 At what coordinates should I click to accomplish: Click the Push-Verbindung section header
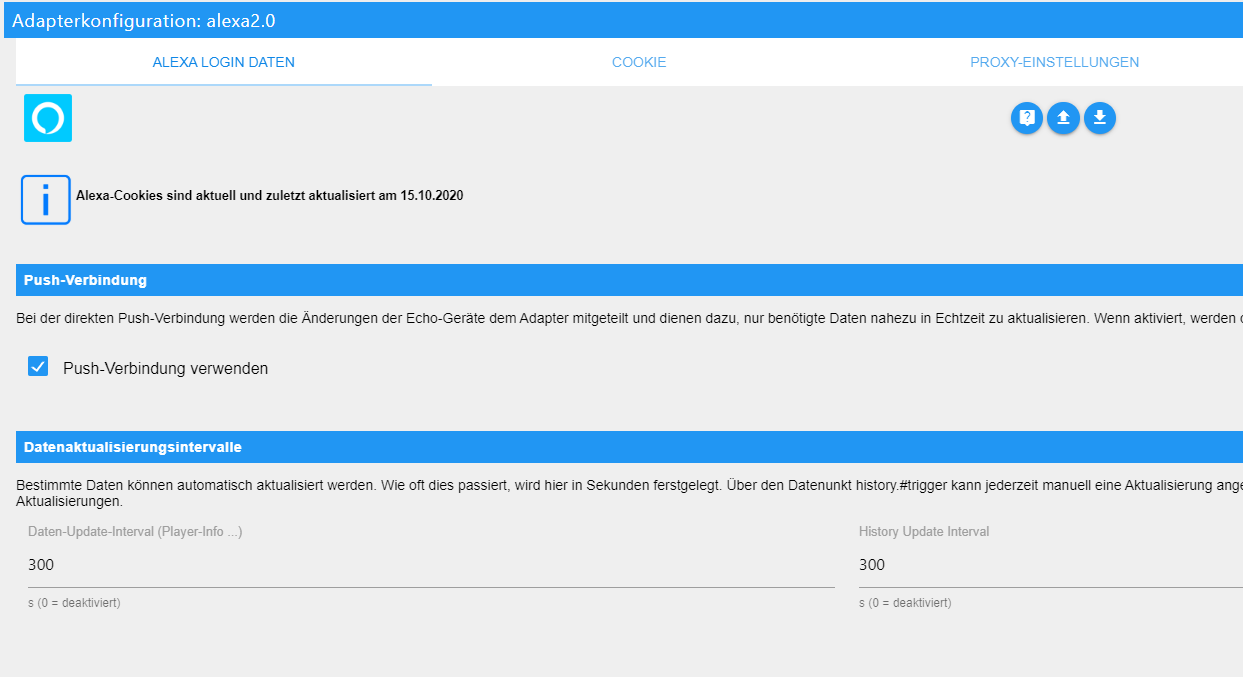point(629,280)
